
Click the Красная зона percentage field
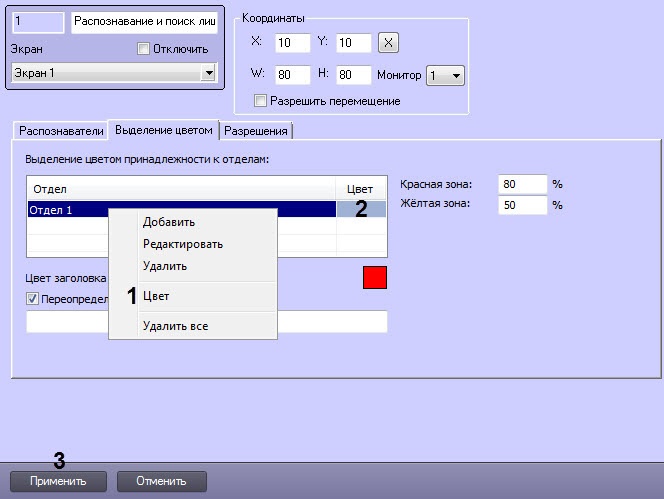521,185
